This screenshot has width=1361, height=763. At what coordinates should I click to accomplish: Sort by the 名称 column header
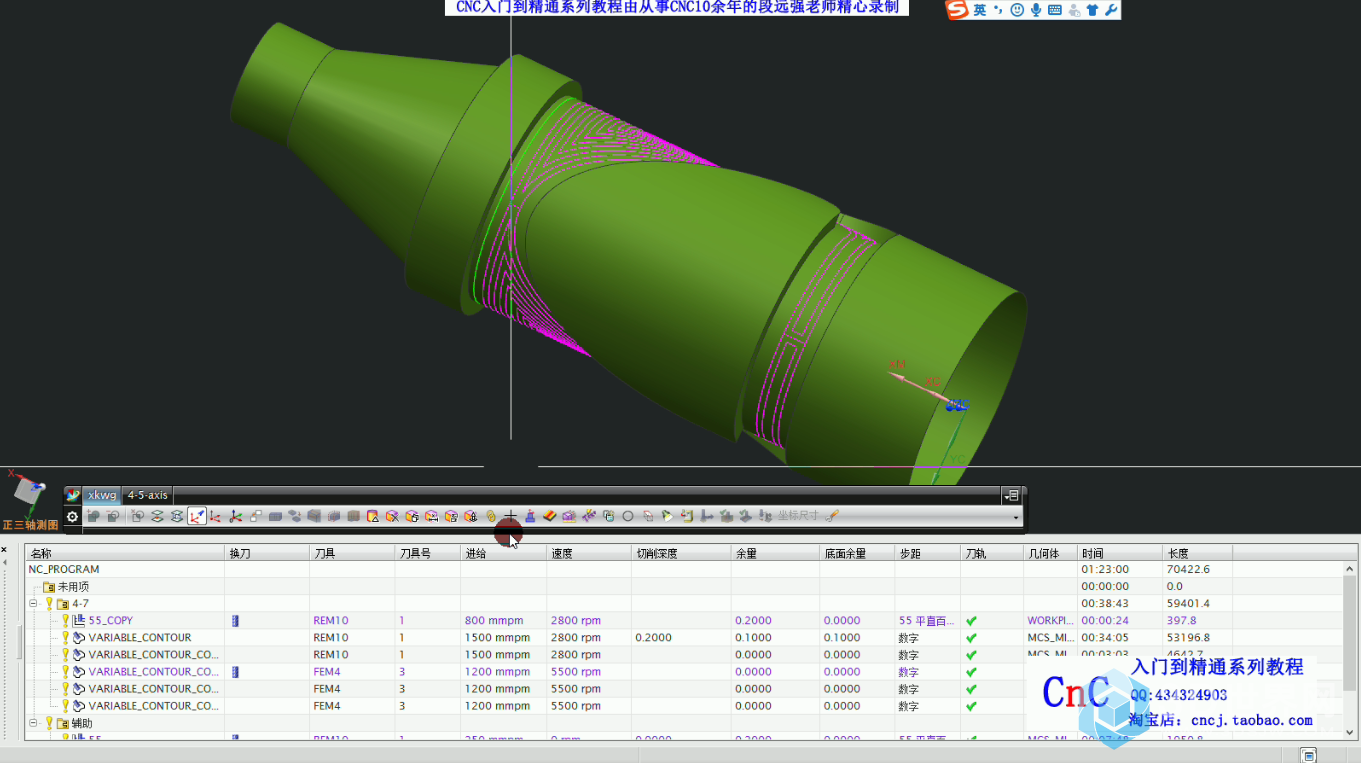(x=125, y=552)
